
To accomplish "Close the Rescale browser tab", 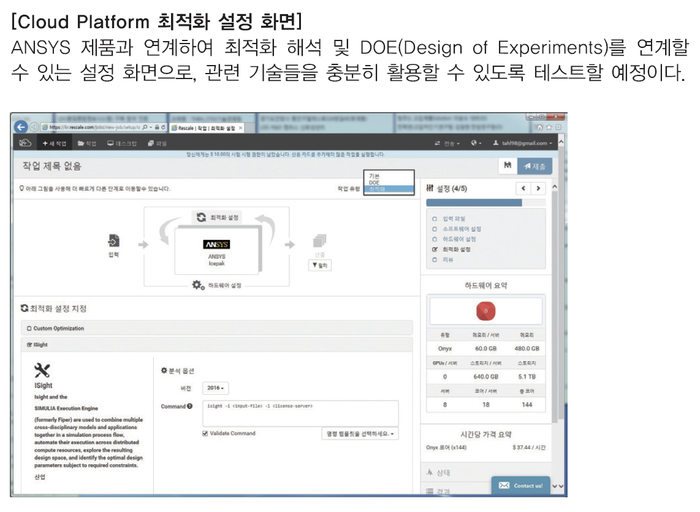I will click(x=241, y=128).
